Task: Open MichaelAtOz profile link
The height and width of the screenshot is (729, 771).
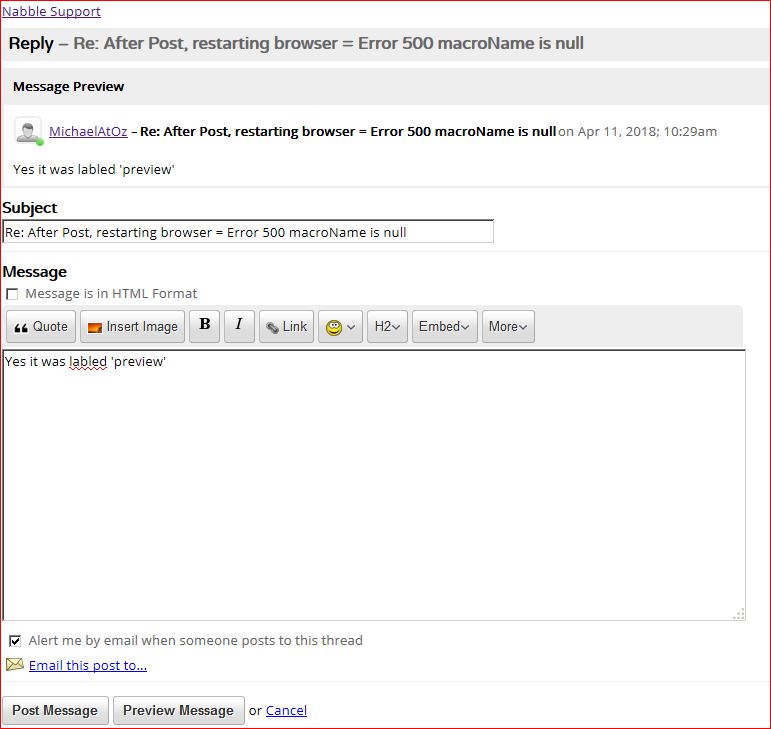Action: (88, 131)
